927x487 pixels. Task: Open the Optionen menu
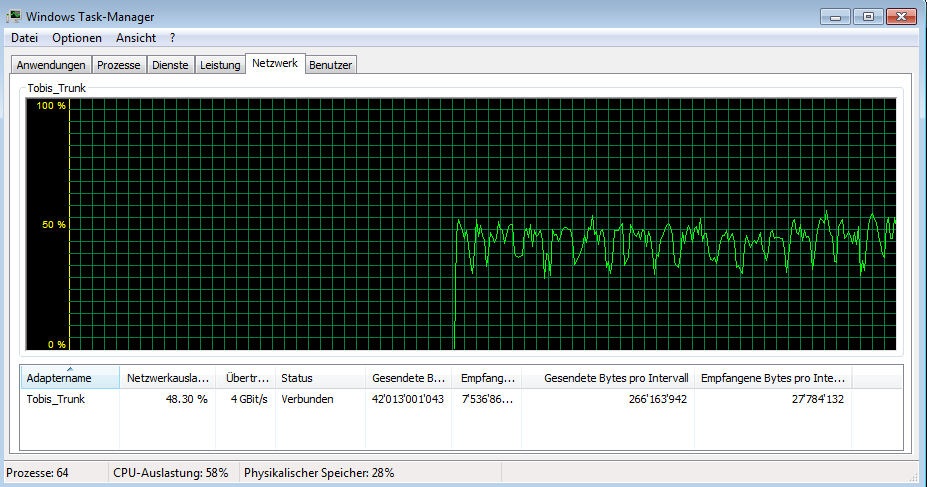tap(77, 38)
